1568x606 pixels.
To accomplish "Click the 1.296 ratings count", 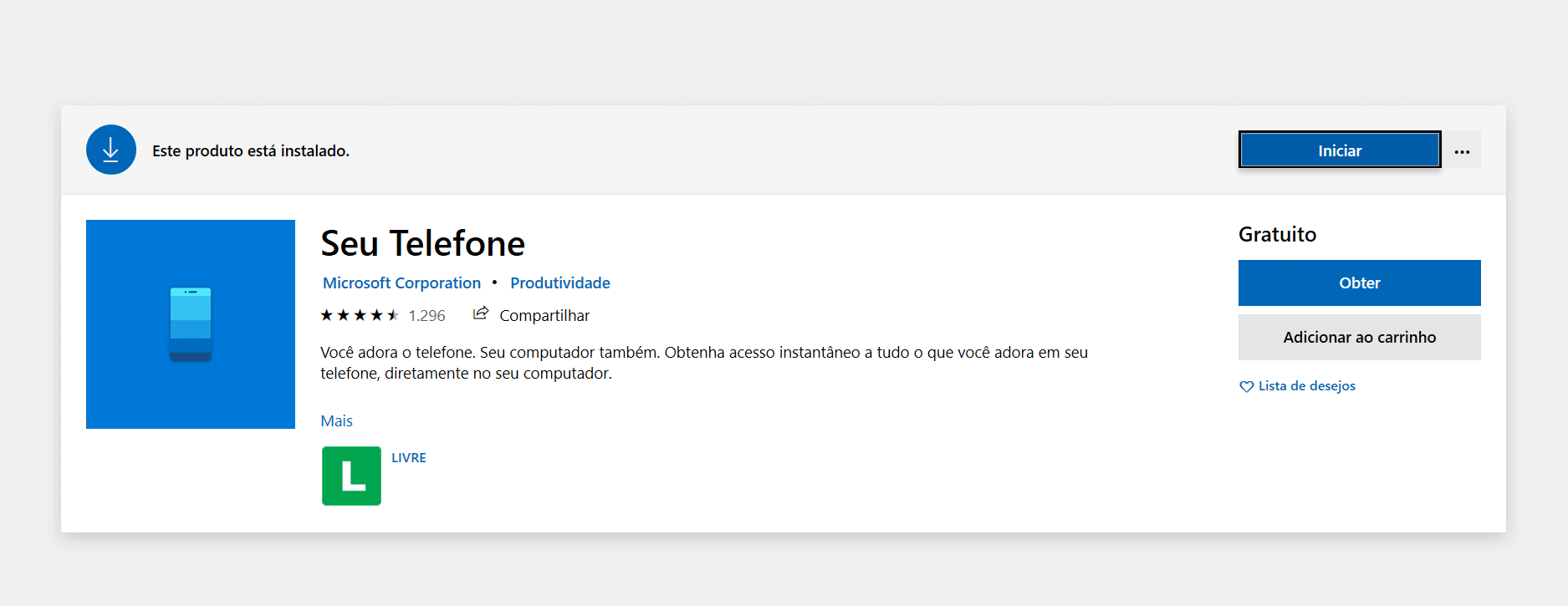I will click(x=426, y=315).
